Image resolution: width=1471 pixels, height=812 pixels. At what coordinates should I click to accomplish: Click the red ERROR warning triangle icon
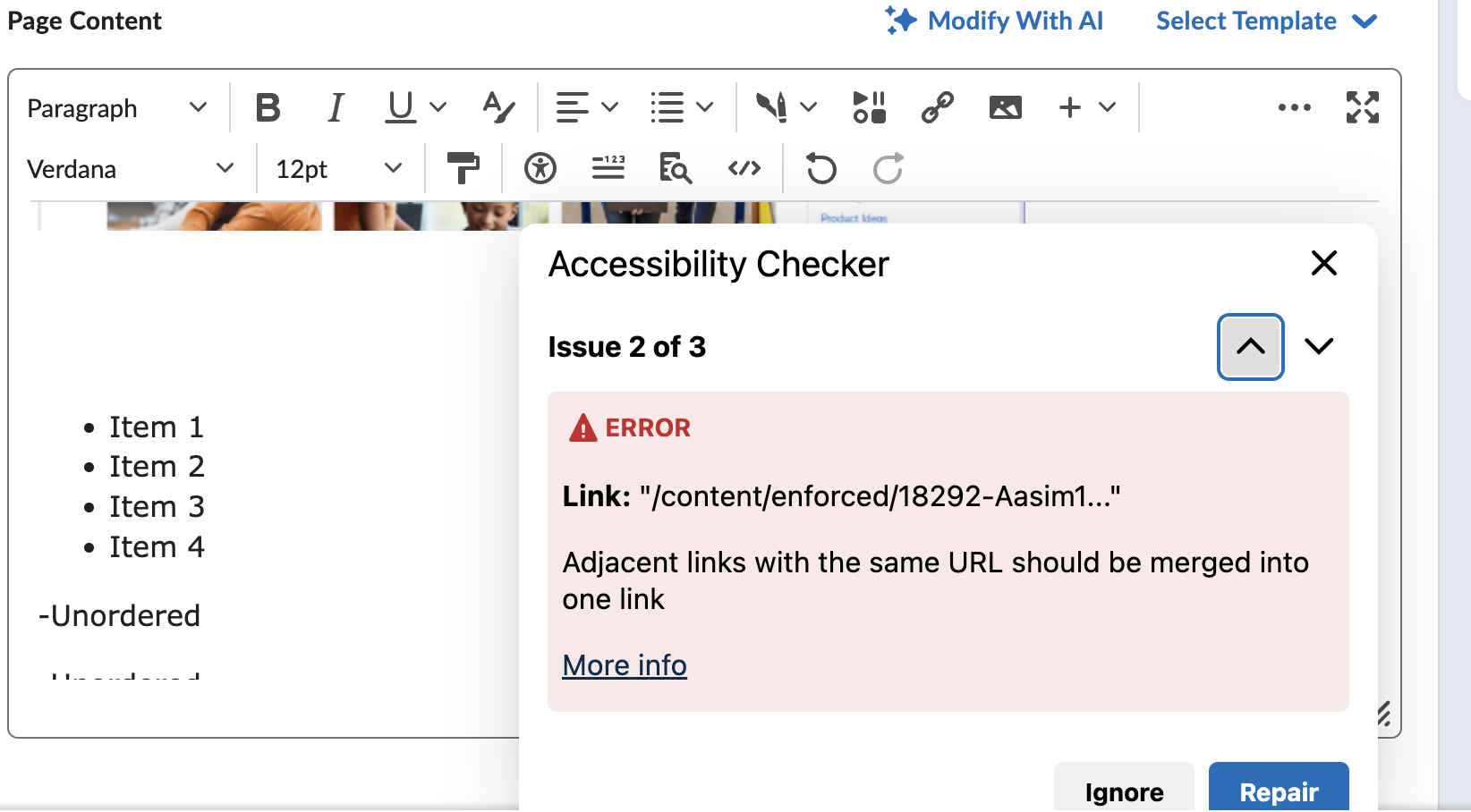point(583,427)
